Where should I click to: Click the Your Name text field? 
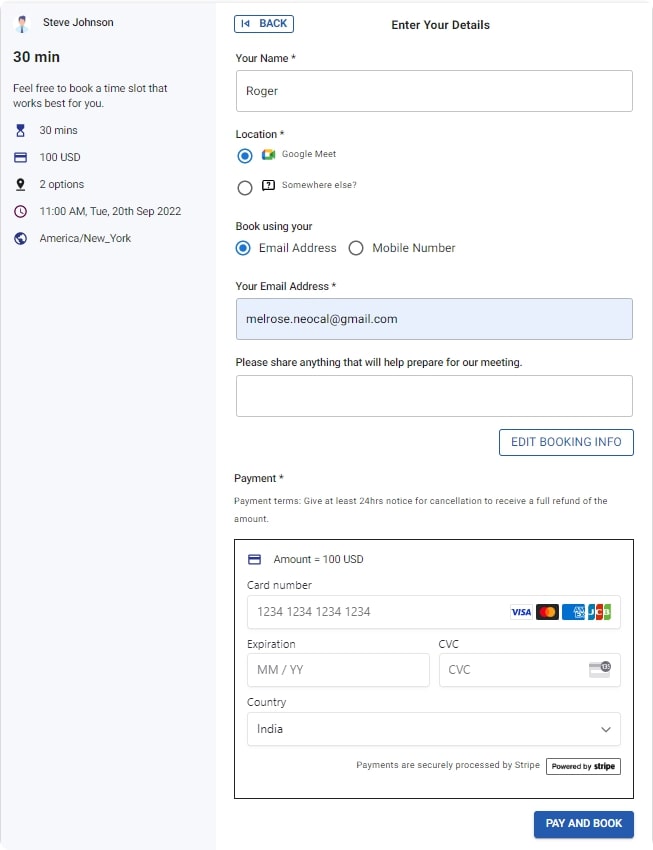tap(434, 91)
